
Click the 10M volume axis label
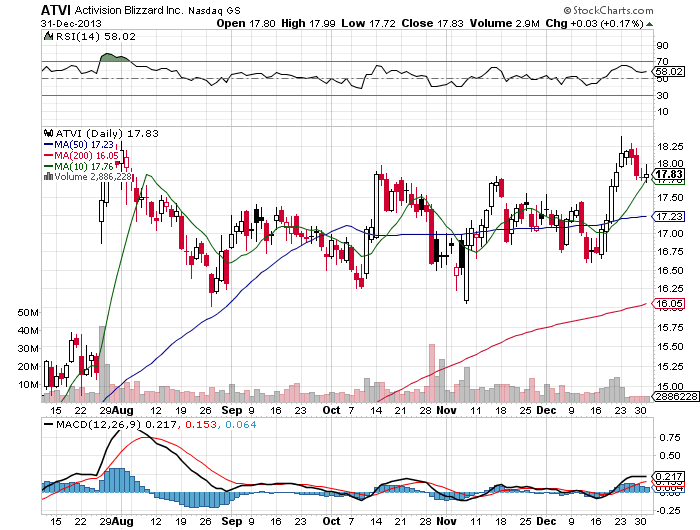point(28,384)
